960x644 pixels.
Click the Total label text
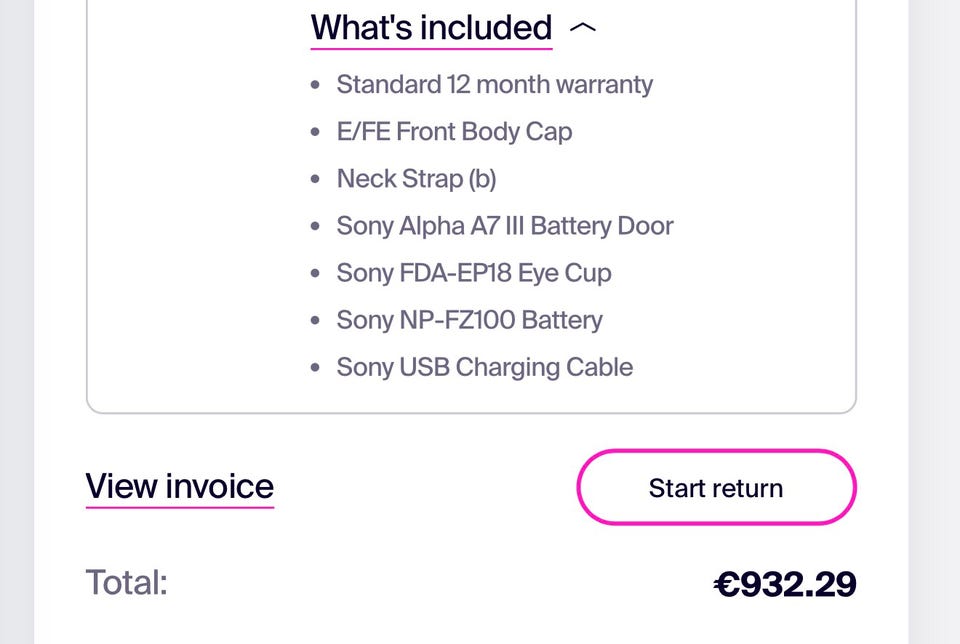126,582
